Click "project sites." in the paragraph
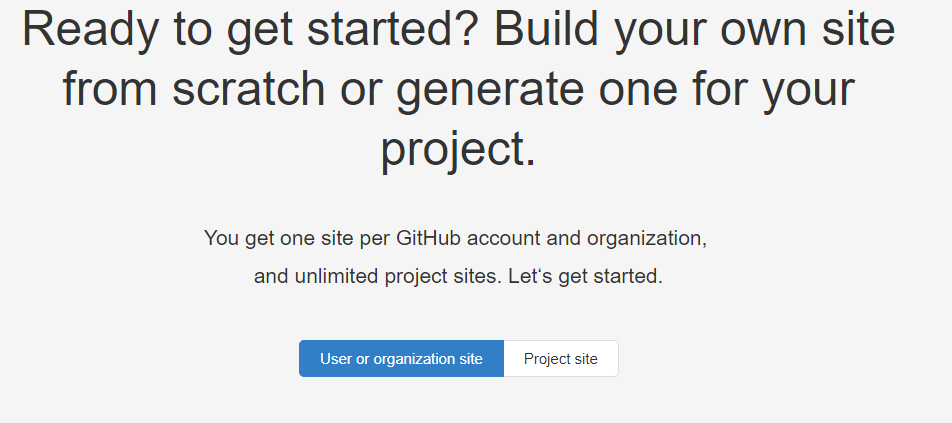 pyautogui.click(x=440, y=277)
